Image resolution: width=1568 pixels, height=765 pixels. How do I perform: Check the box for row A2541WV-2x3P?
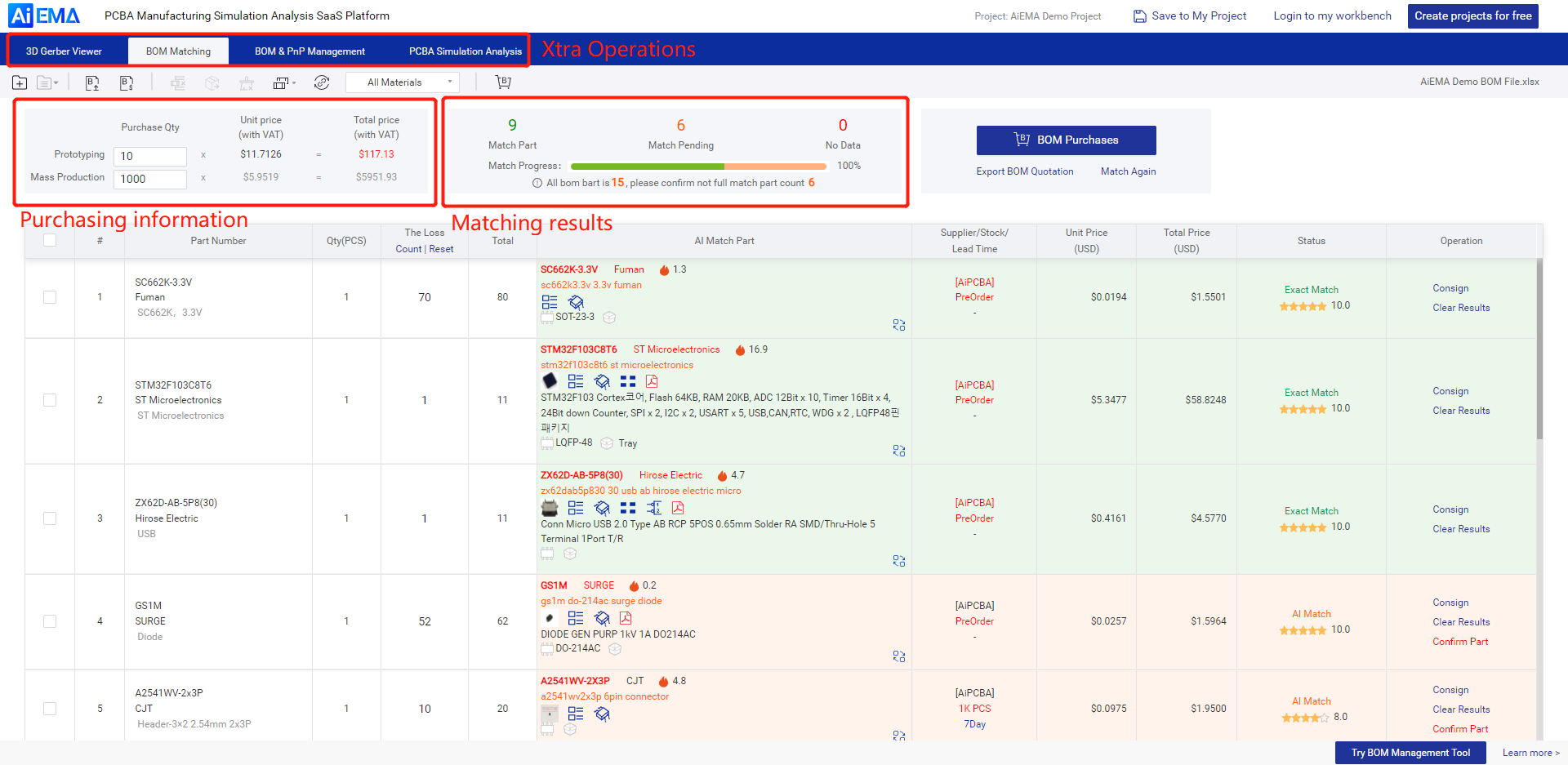pyautogui.click(x=50, y=709)
